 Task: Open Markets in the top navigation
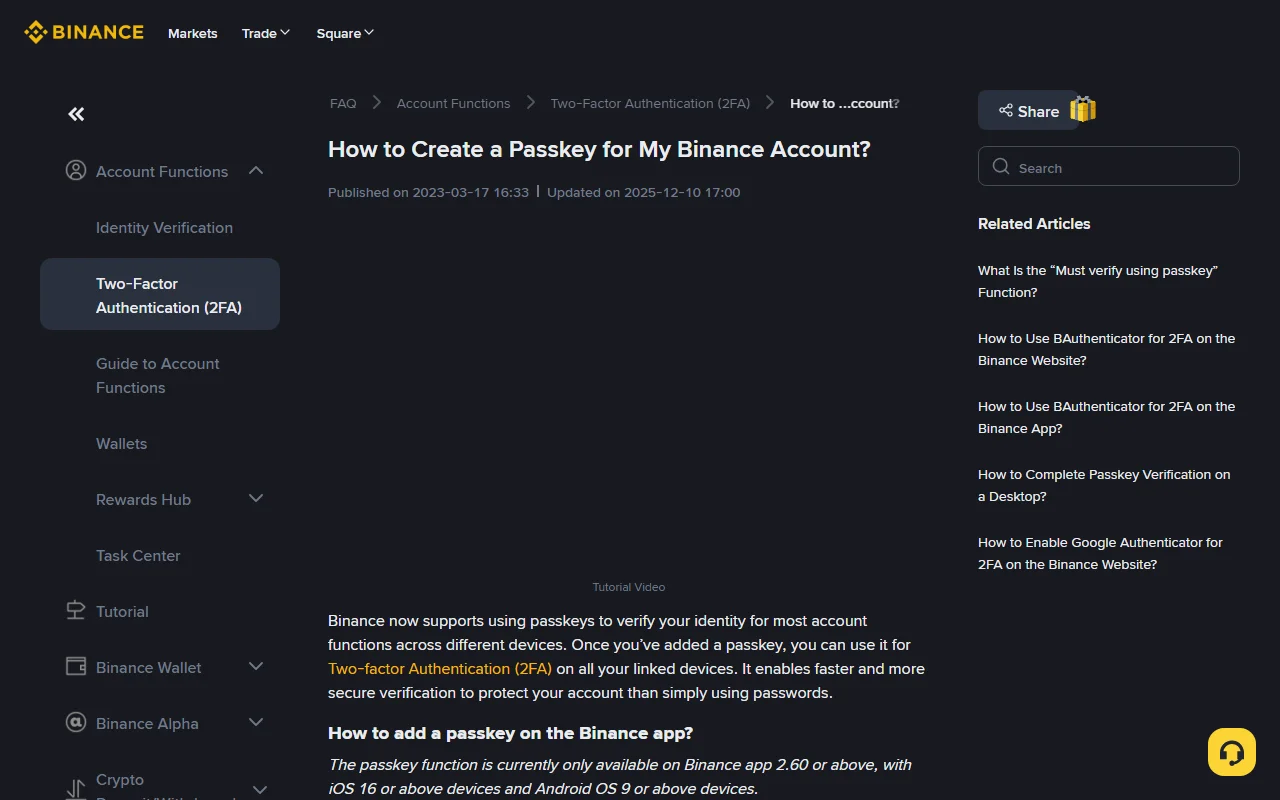click(193, 33)
